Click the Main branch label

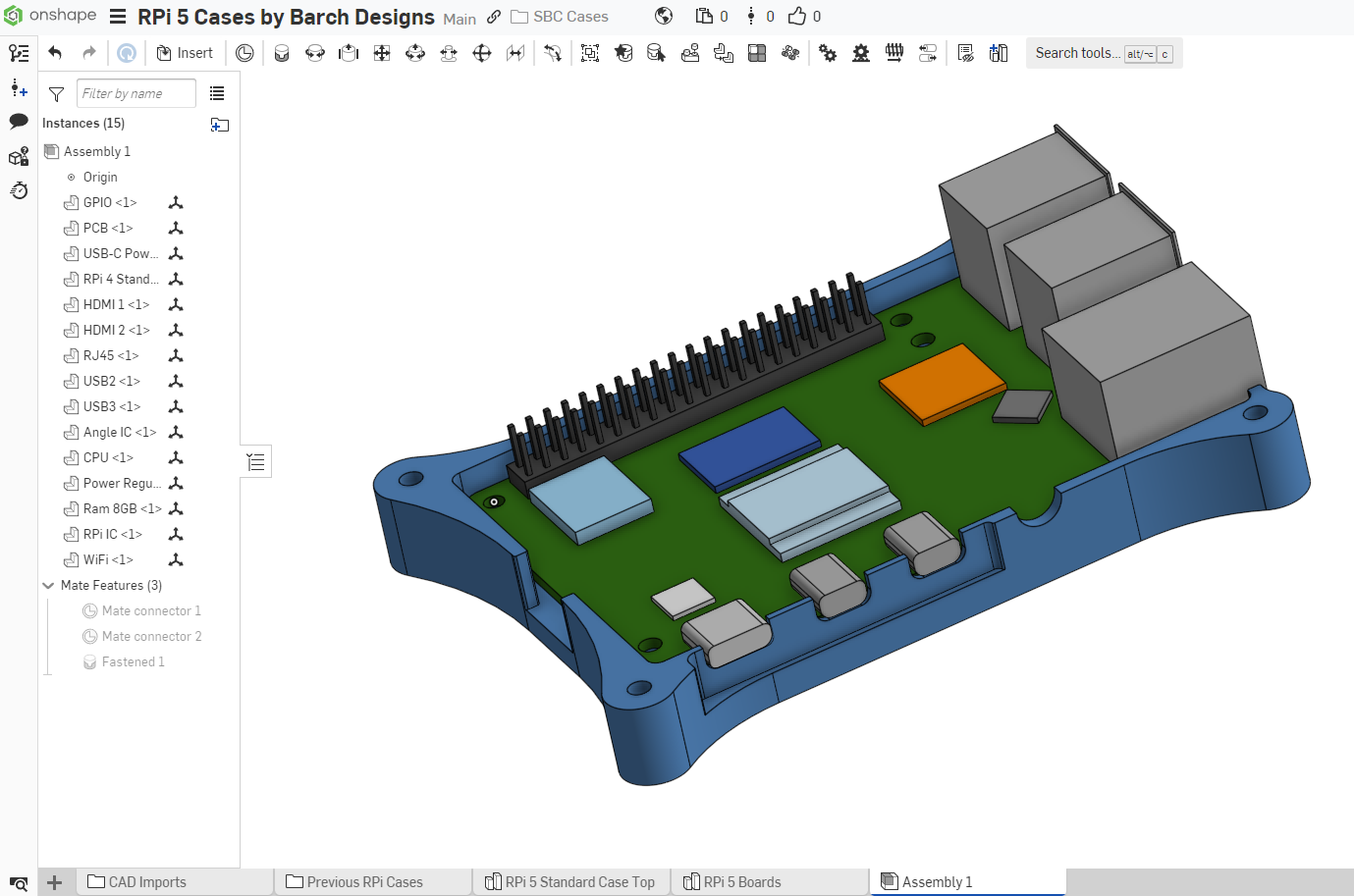click(x=460, y=19)
